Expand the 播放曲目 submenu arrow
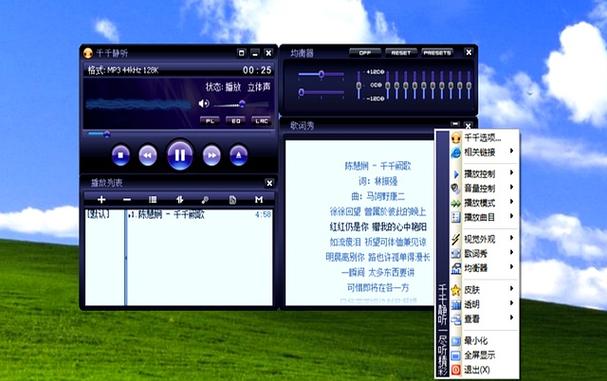 (512, 216)
